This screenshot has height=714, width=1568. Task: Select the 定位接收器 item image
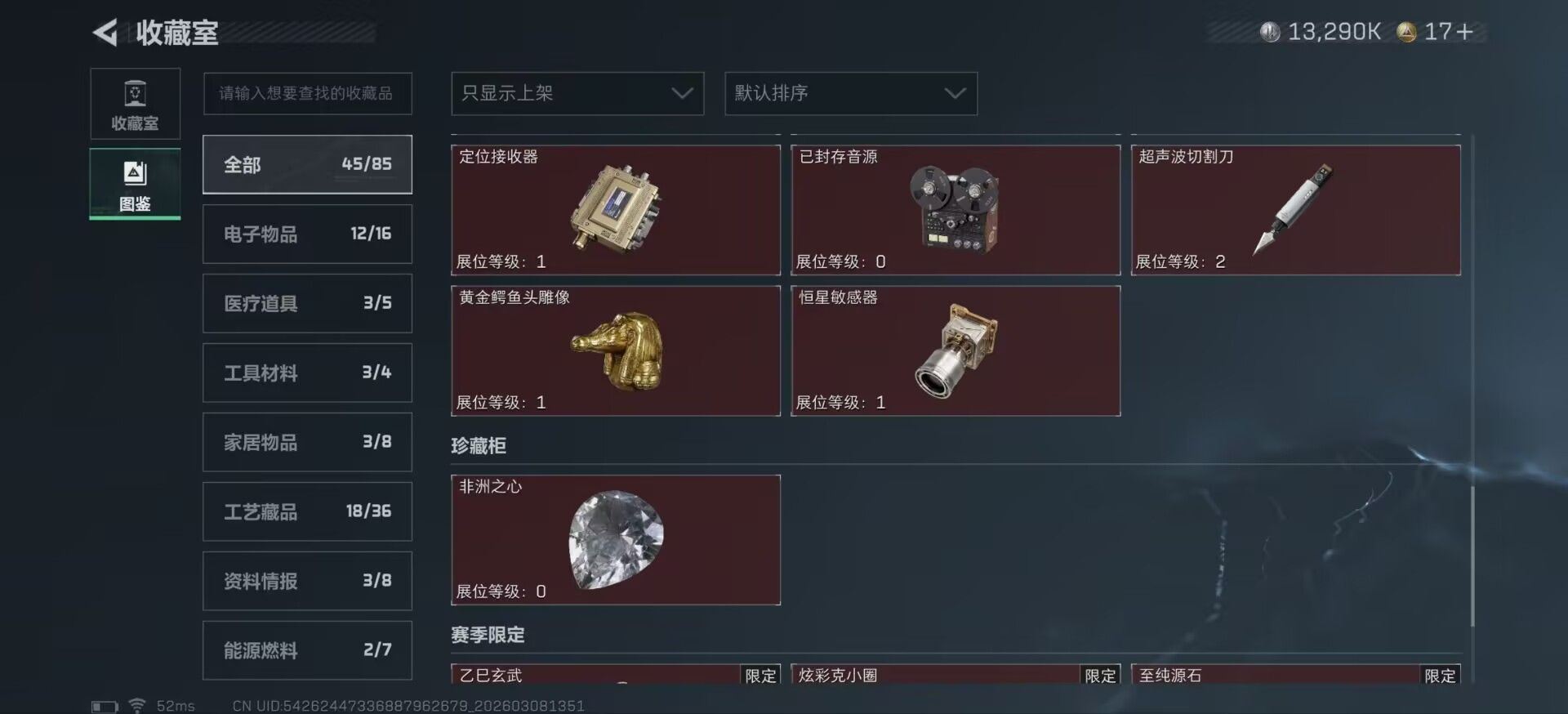617,207
